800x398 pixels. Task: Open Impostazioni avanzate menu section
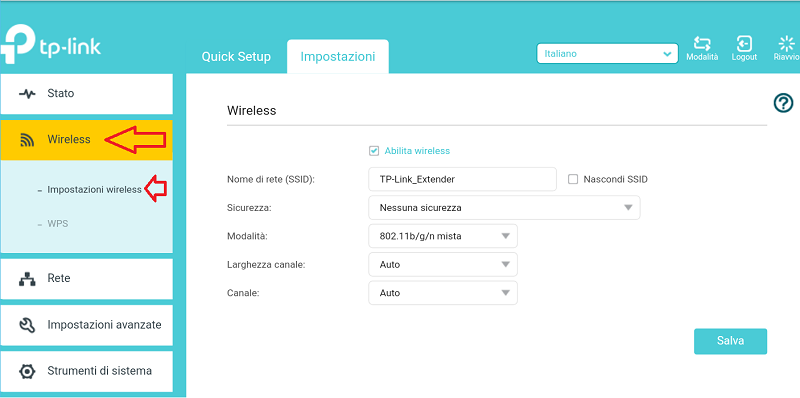tap(87, 325)
